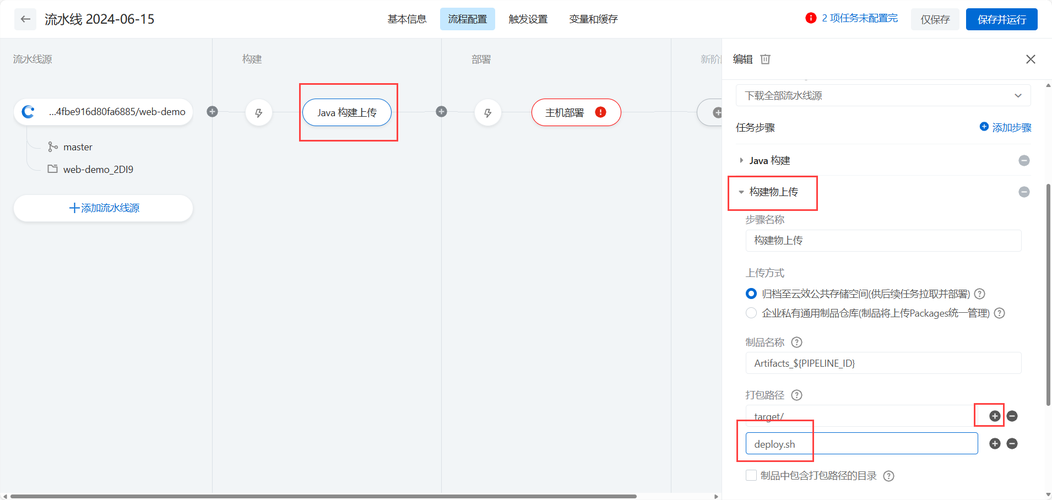Viewport: 1052px width, 500px height.
Task: Open the 下载全部流水线源 dropdown
Action: [x=883, y=95]
